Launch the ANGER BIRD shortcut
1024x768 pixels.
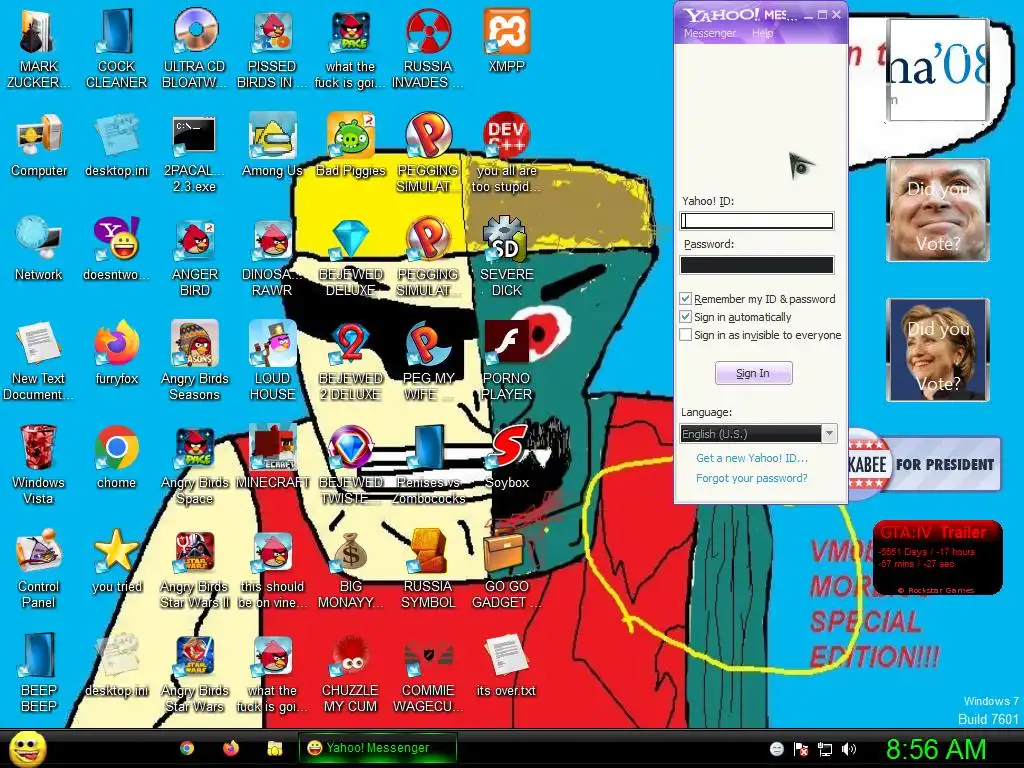point(195,240)
